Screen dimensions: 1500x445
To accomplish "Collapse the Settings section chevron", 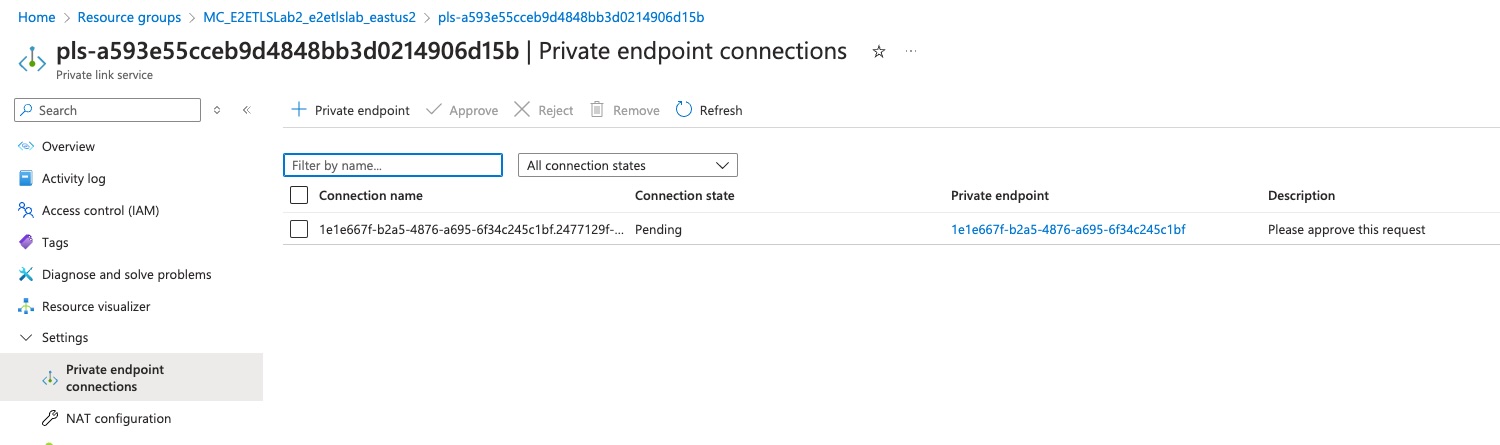I will [x=26, y=338].
